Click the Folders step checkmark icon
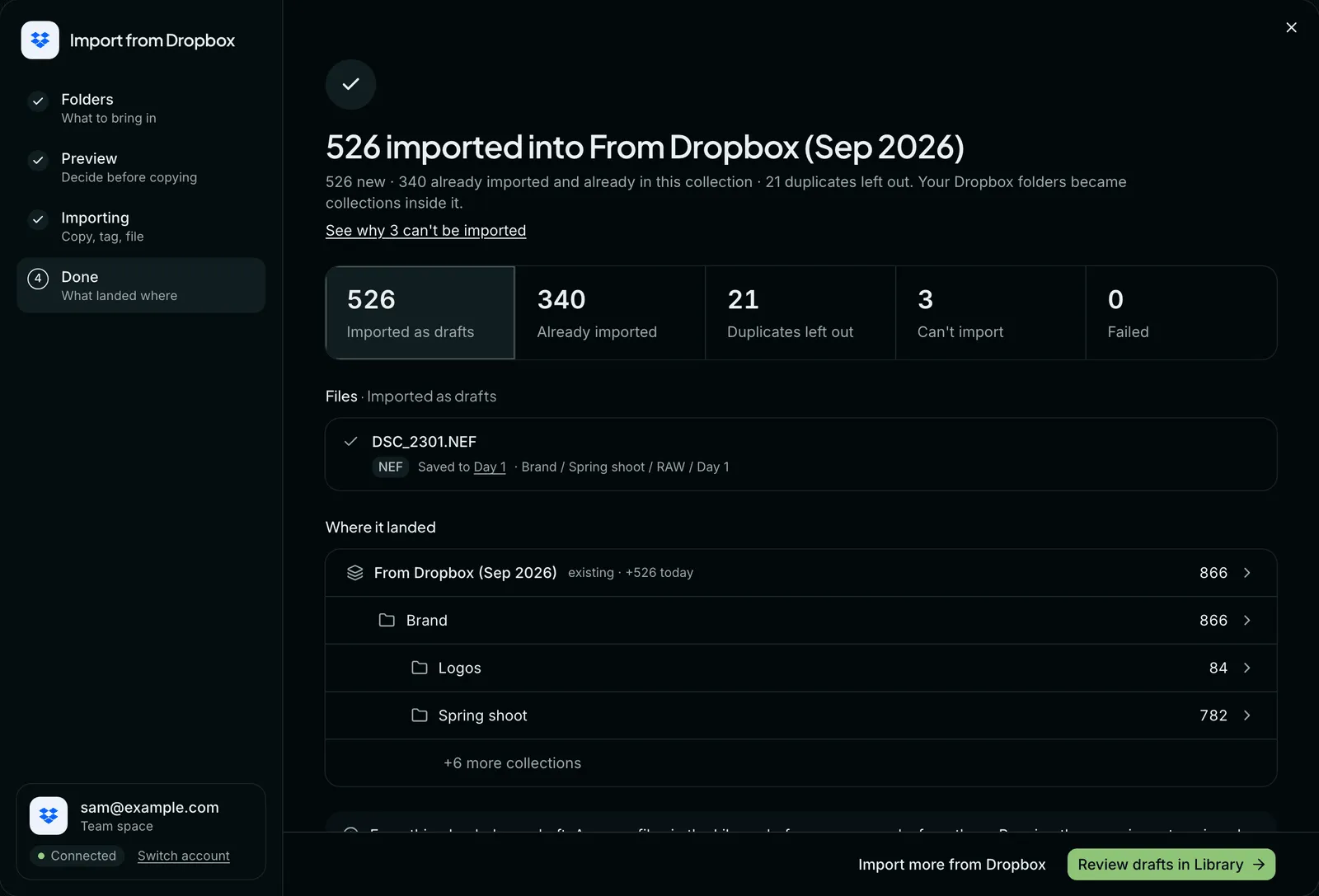 tap(38, 101)
